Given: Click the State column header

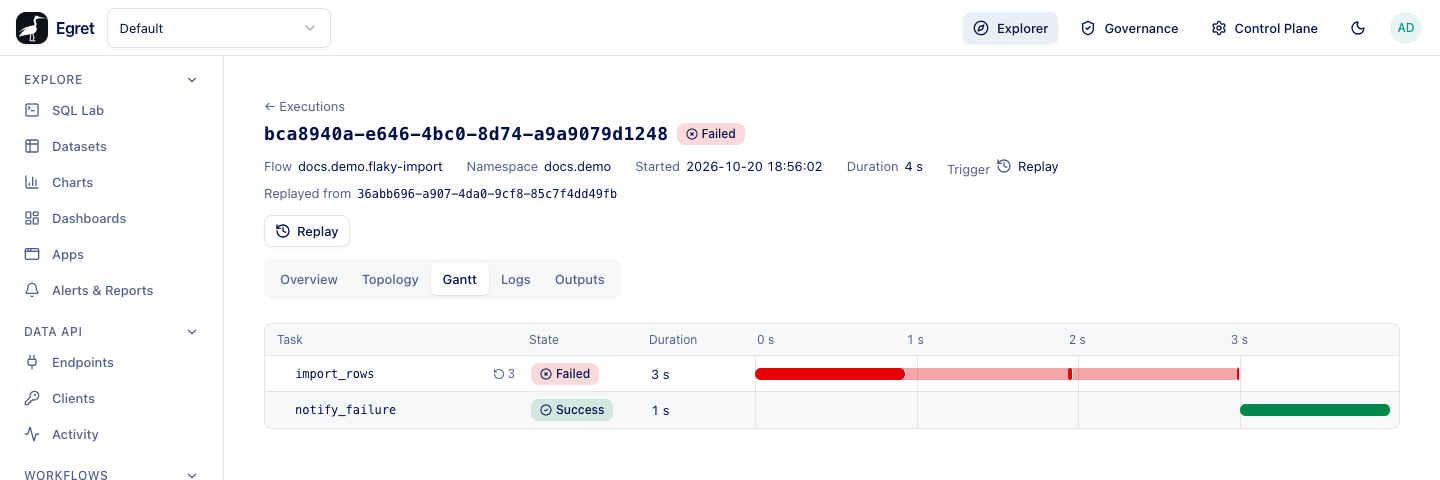Looking at the screenshot, I should (544, 340).
